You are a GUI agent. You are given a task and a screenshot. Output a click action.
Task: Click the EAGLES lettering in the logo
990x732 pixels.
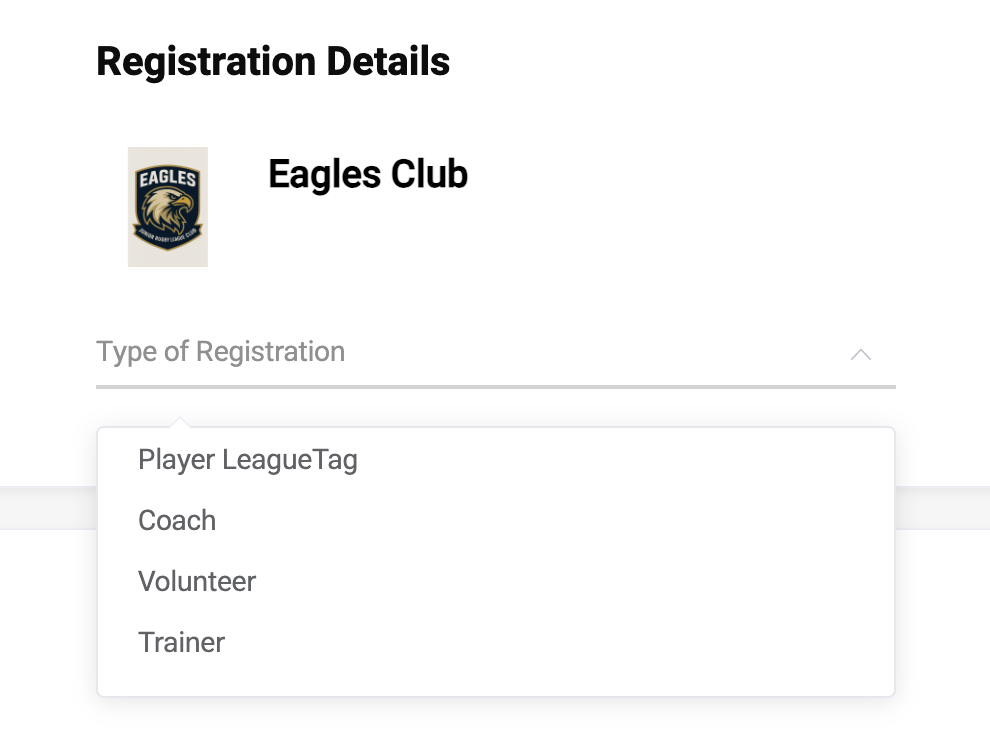pyautogui.click(x=167, y=177)
